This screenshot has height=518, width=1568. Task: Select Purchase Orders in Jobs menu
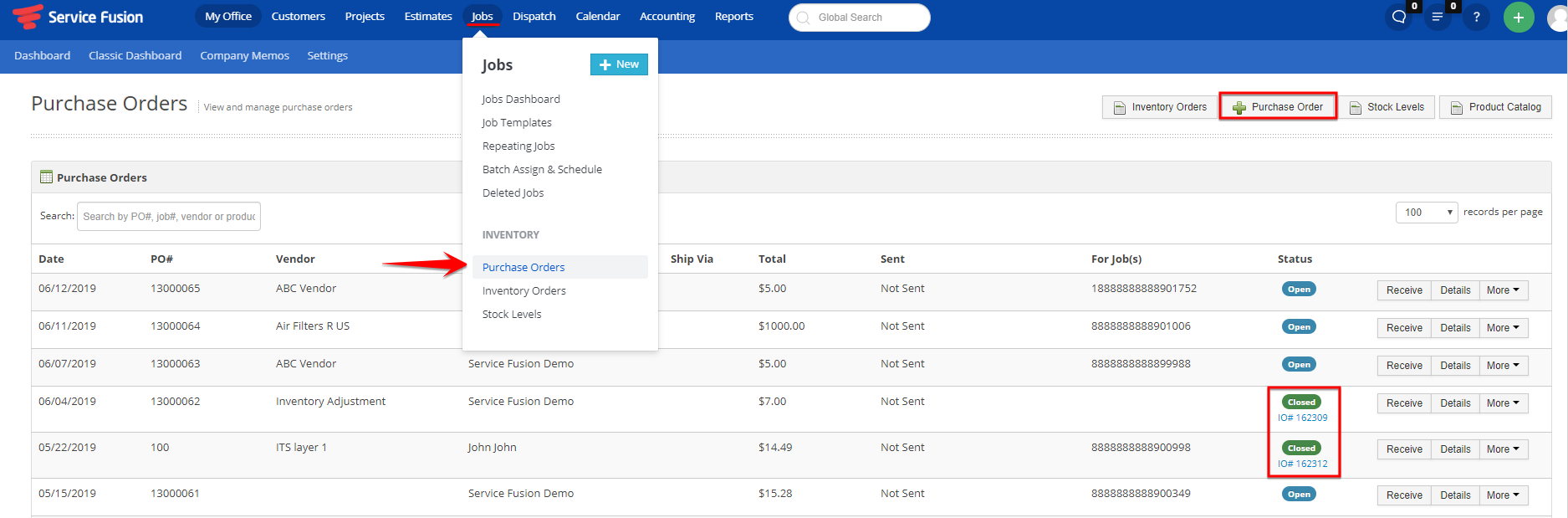(524, 267)
